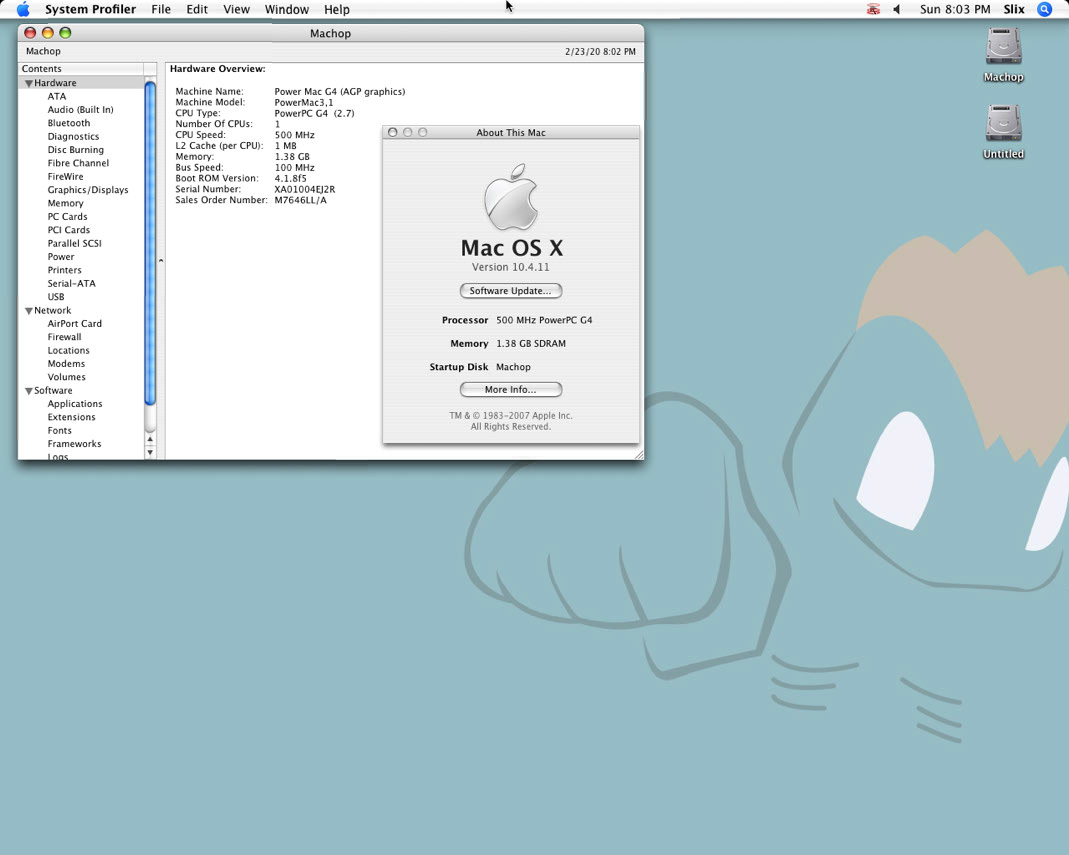
Task: Click the sidebar scroll up arrow
Action: pos(150,440)
